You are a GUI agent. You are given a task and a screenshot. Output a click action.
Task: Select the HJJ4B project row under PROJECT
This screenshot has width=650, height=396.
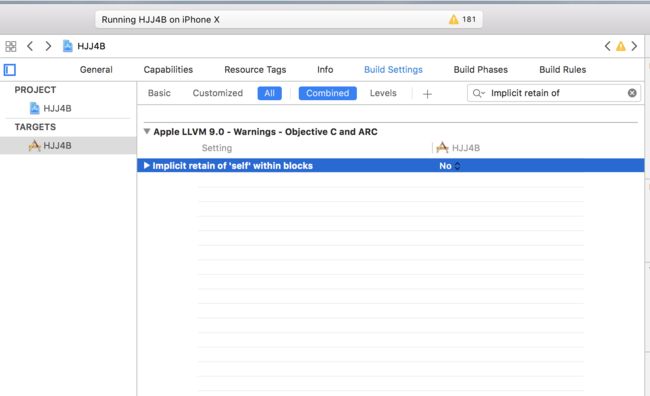coord(68,108)
